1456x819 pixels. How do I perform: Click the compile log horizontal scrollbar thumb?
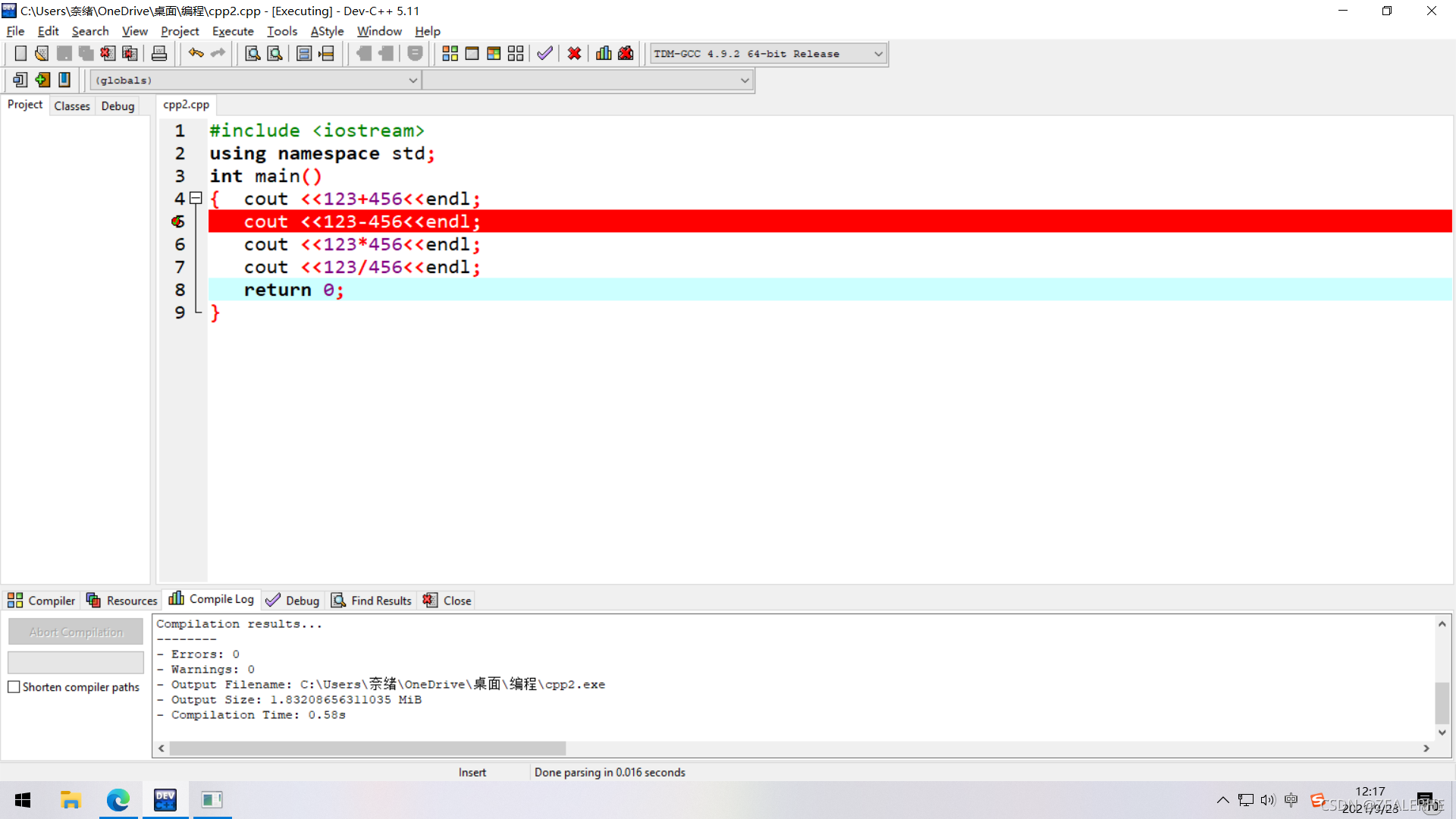(367, 748)
